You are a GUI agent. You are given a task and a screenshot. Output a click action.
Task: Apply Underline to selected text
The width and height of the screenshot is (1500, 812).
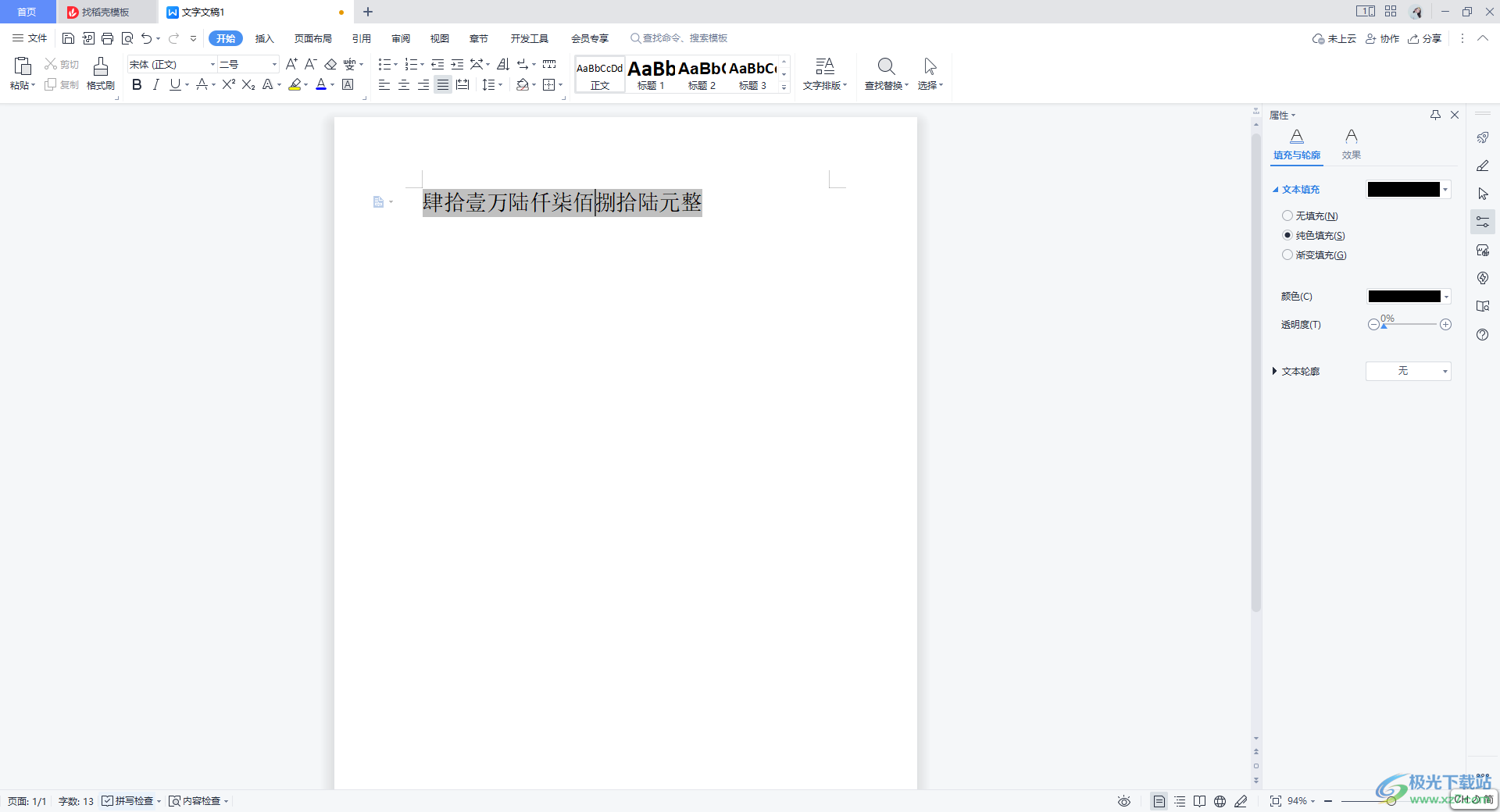[175, 84]
